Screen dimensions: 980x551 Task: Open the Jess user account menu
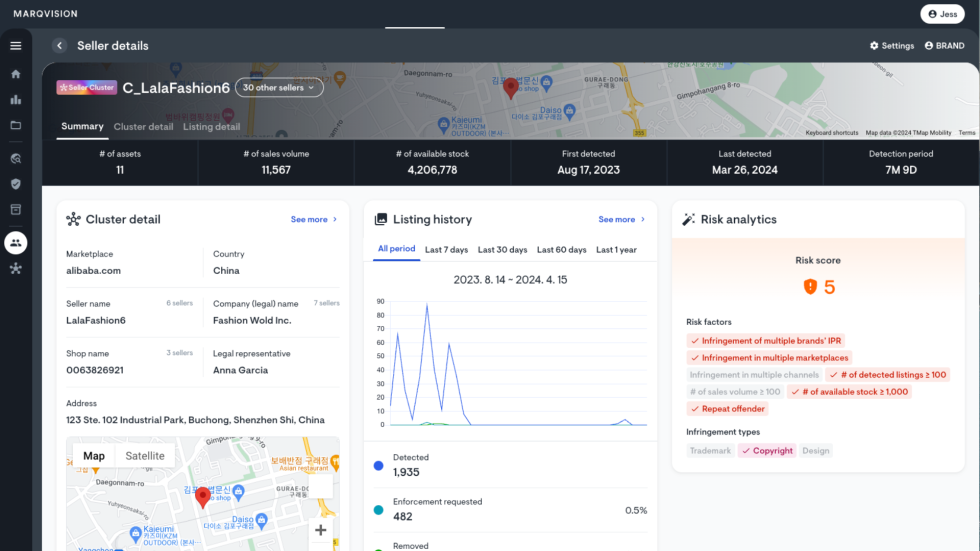pos(943,14)
